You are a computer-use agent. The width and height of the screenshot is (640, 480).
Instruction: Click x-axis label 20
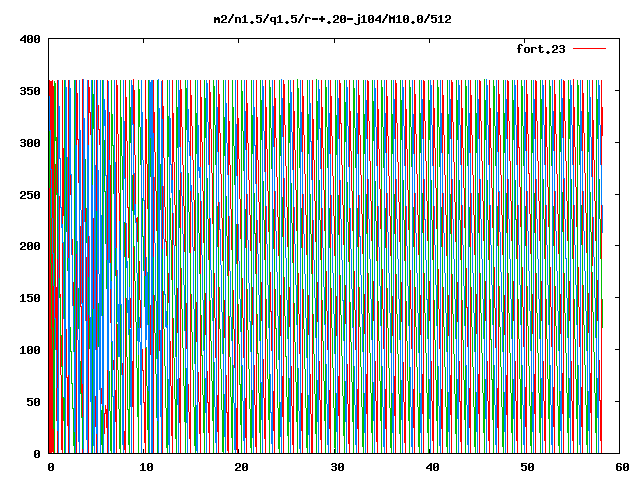click(x=241, y=467)
